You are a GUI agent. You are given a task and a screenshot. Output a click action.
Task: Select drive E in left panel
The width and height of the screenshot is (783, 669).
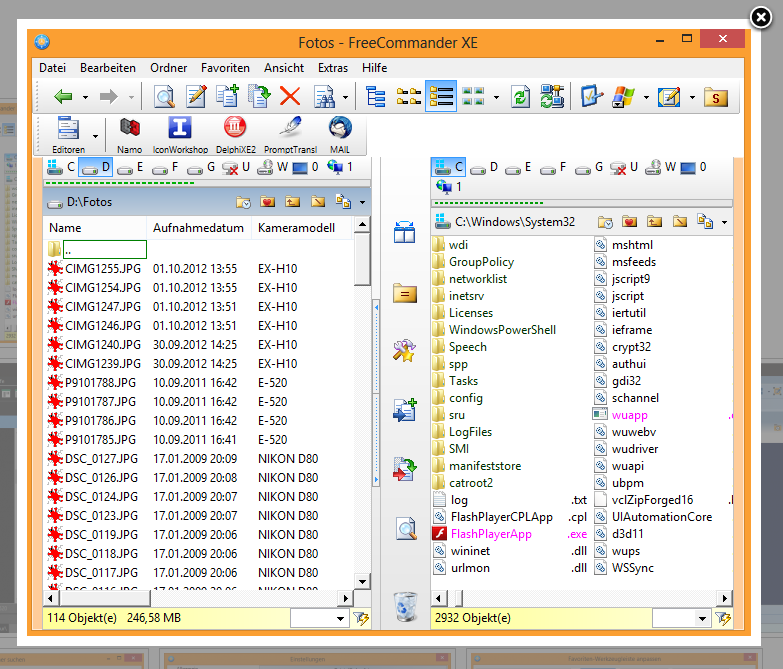tap(130, 167)
